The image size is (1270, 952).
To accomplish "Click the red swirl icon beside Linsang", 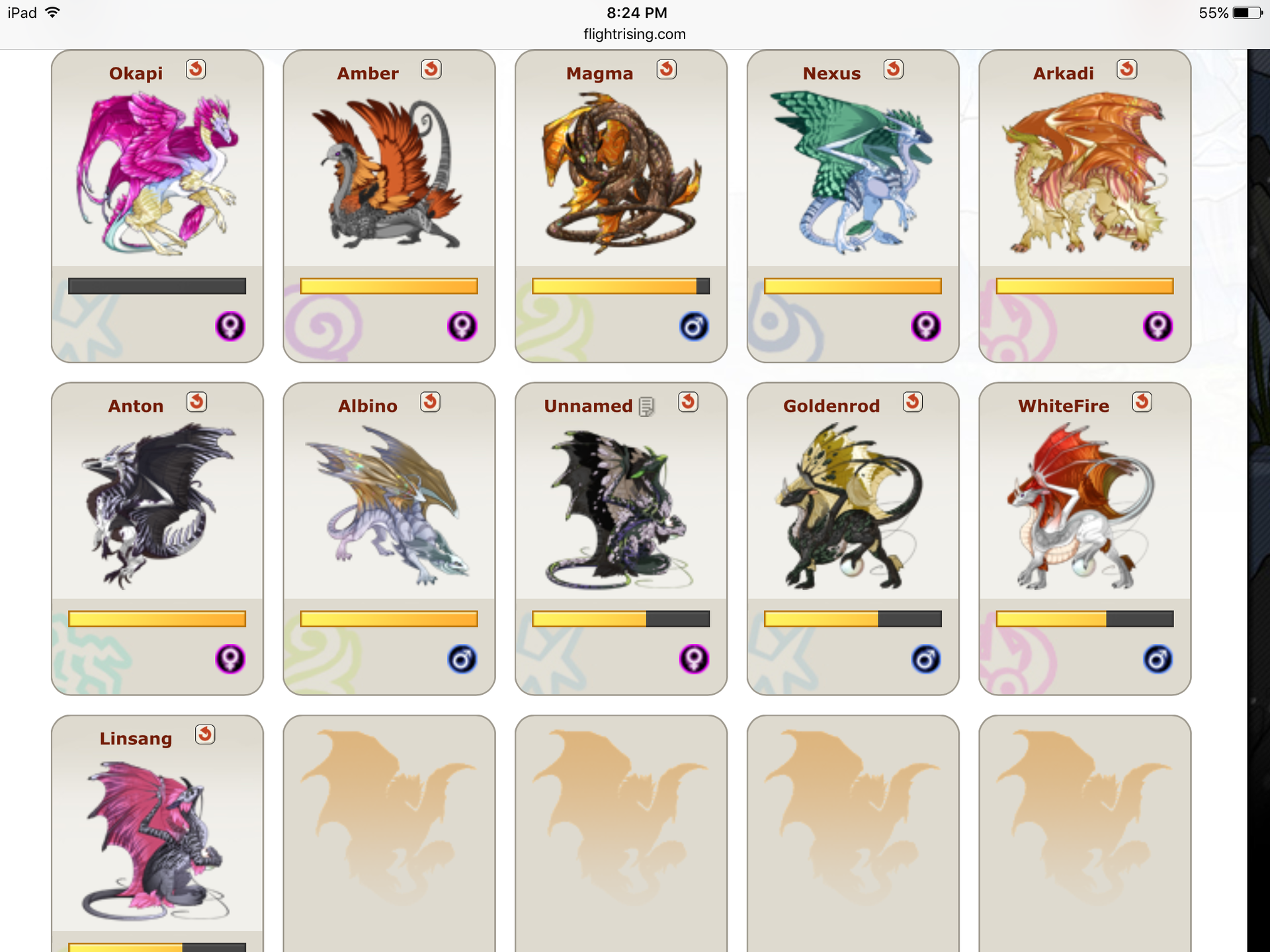I will [206, 734].
